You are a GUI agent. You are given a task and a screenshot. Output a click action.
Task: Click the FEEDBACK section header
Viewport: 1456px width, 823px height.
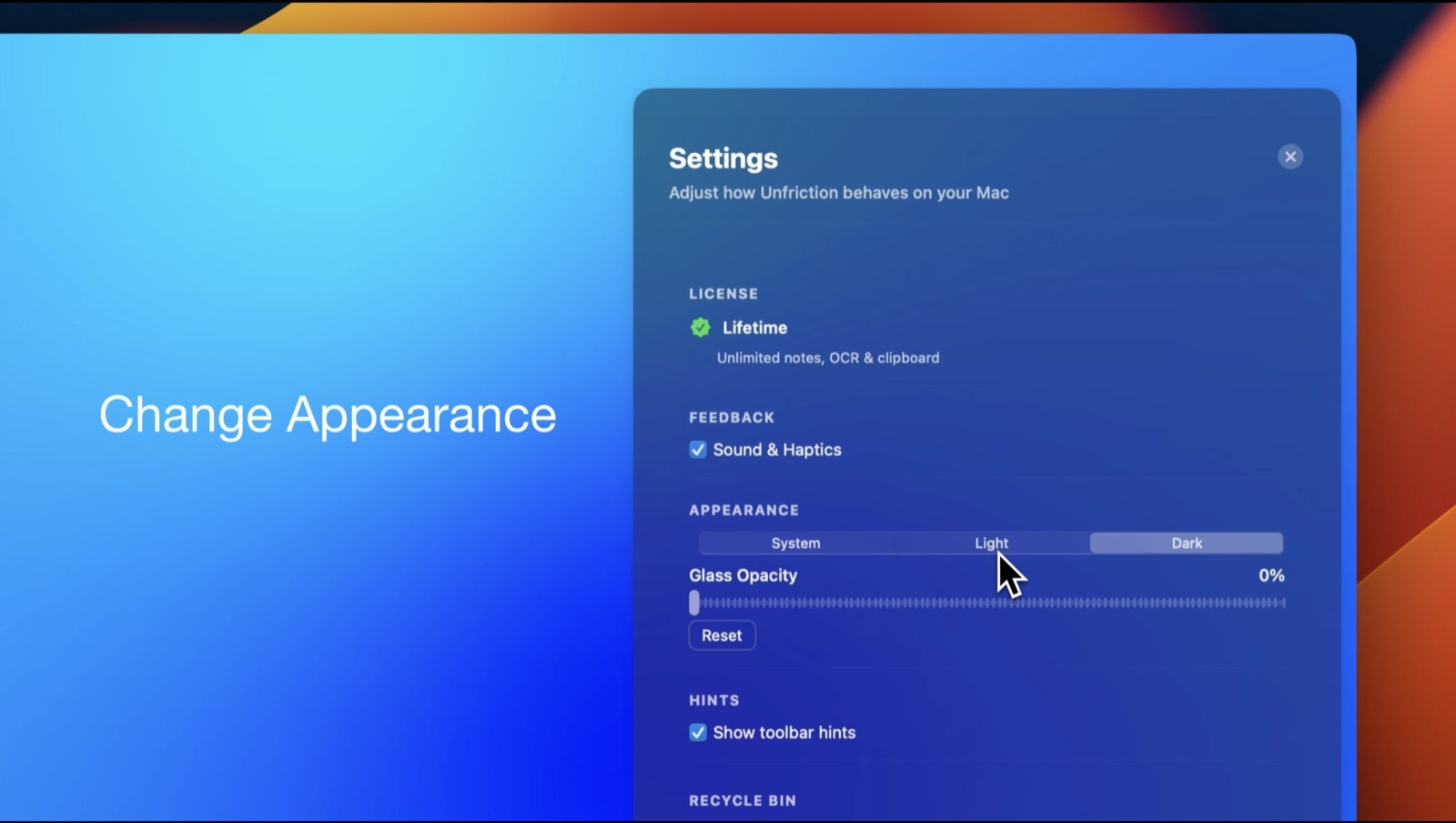tap(732, 418)
